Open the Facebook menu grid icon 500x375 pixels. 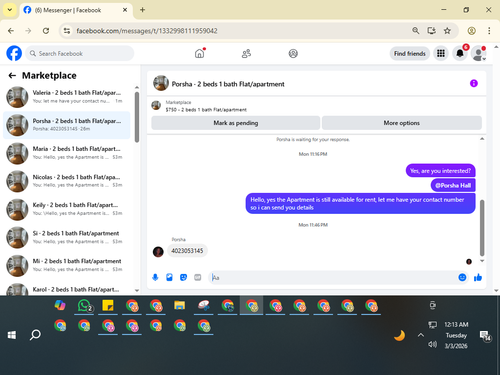441,53
